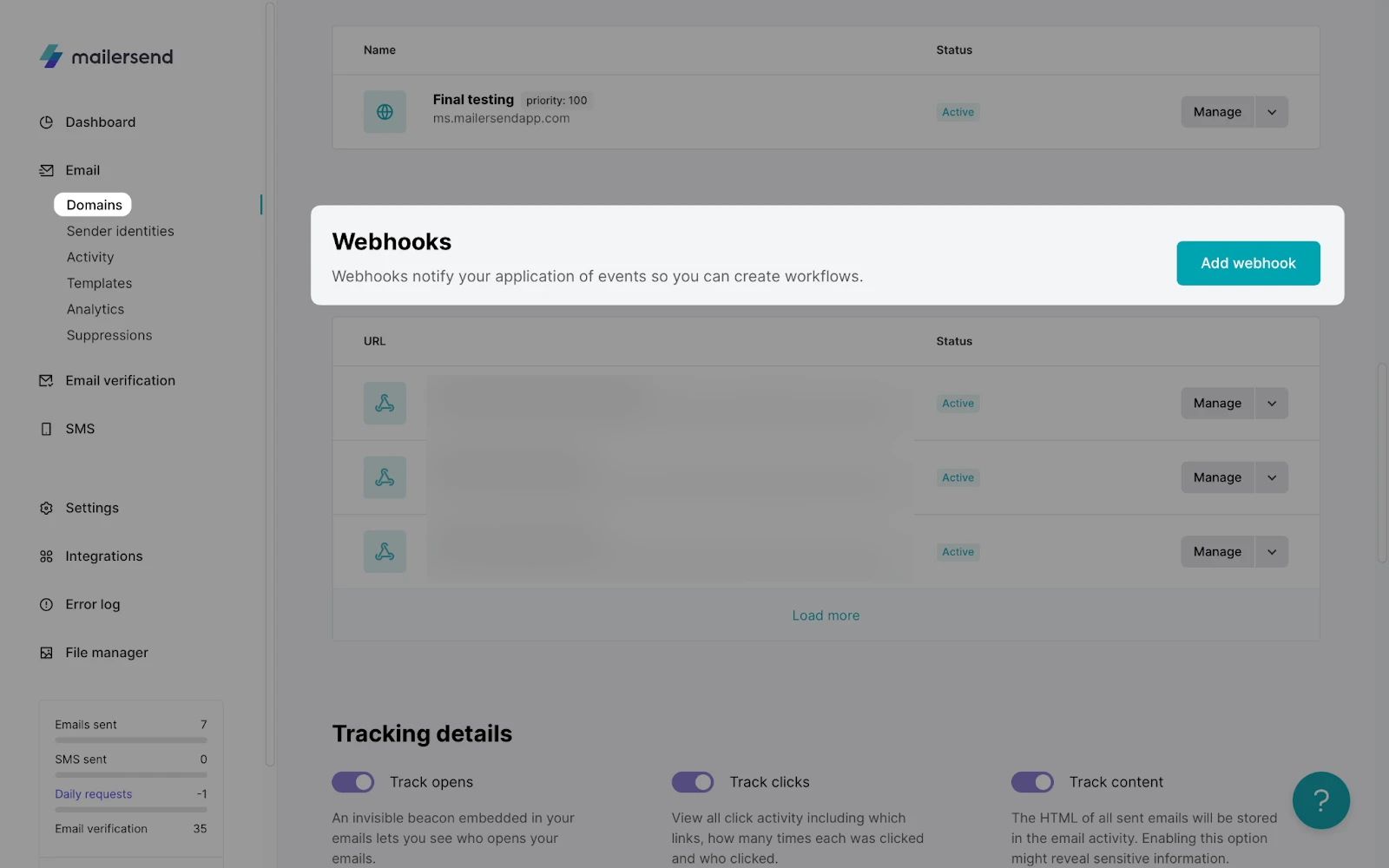Disable the Track clicks switch
The image size is (1389, 868).
coord(692,782)
